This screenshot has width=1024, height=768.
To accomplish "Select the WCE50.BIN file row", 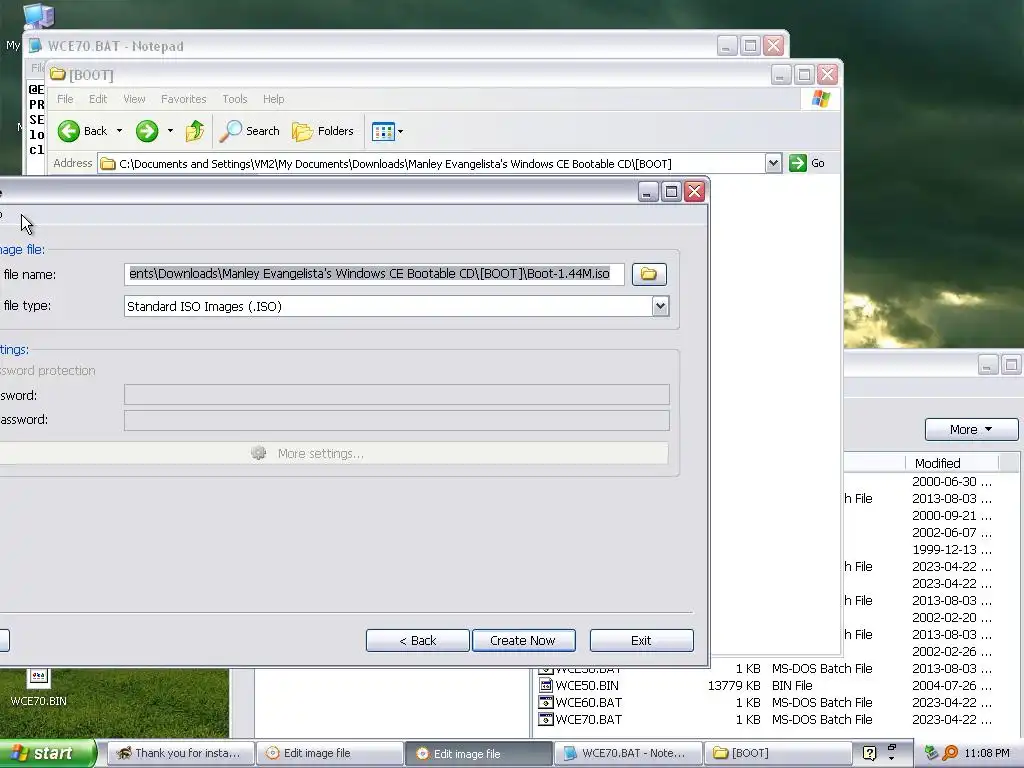I will (x=766, y=686).
